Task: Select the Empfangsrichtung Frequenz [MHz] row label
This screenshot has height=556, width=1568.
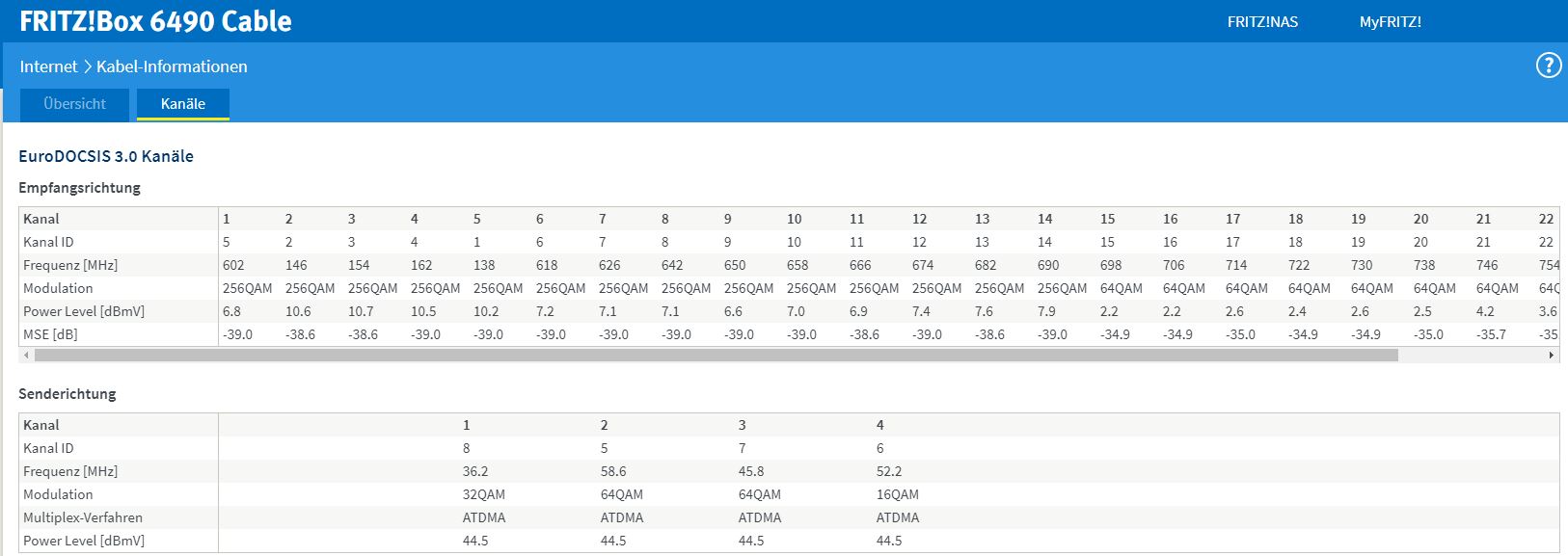Action: tap(70, 265)
